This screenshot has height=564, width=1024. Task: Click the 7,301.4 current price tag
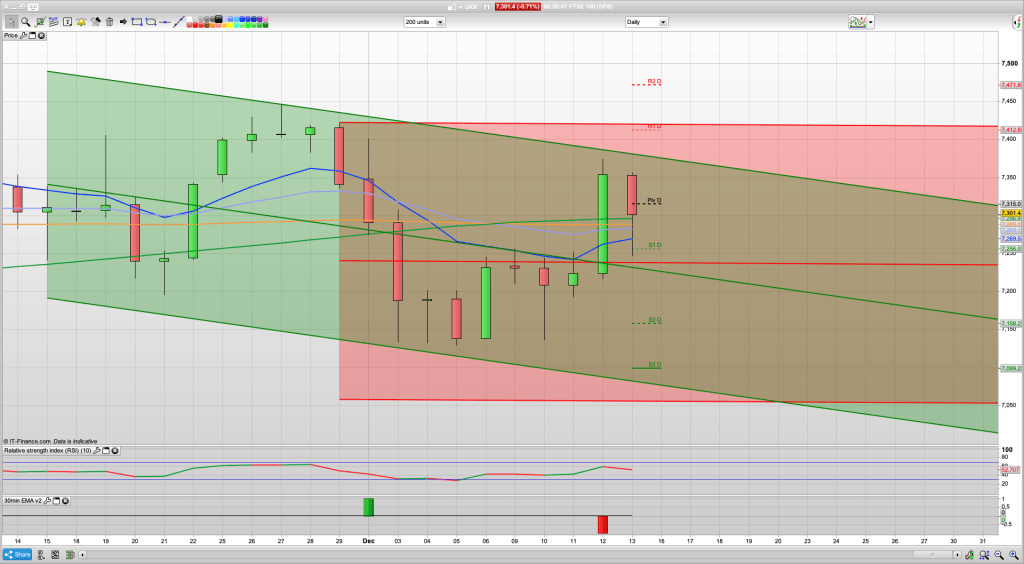coord(1011,213)
